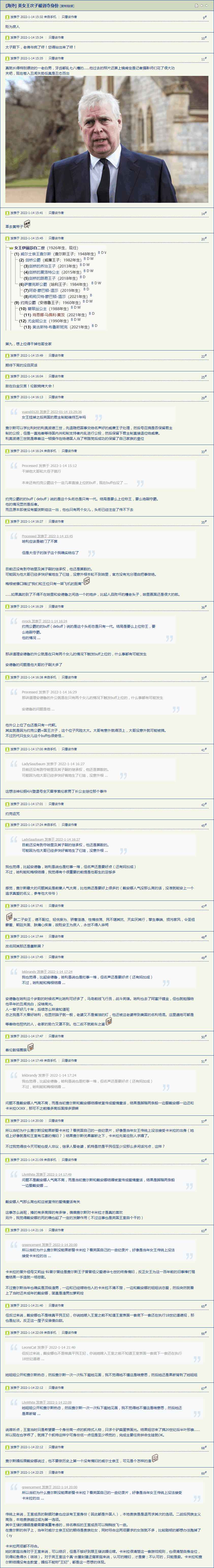The image size is (214, 1568).
Task: Click the emoticon in floor 35# post
Action: pos(87,581)
